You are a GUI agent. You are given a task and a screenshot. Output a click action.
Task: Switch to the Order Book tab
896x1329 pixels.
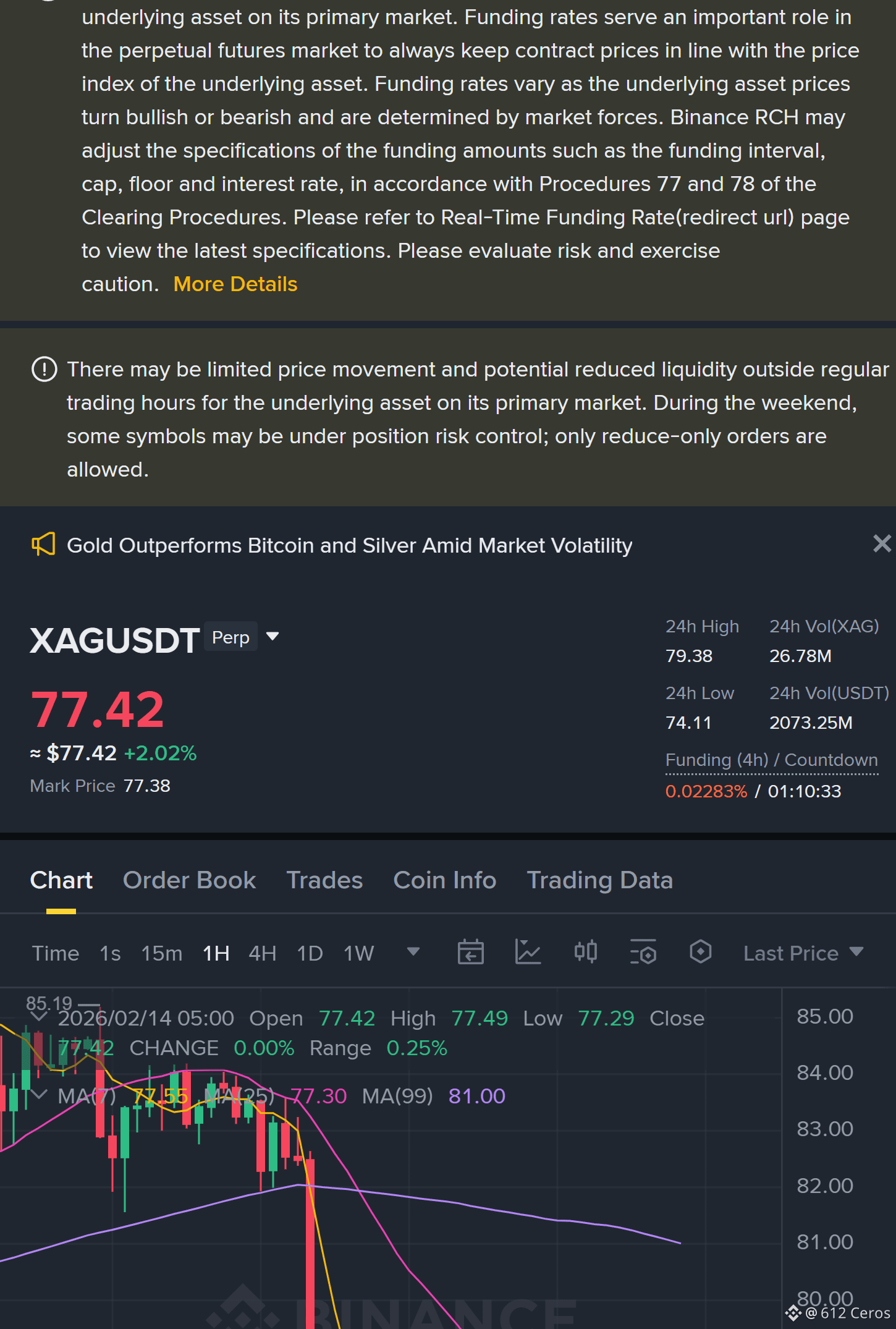189,880
